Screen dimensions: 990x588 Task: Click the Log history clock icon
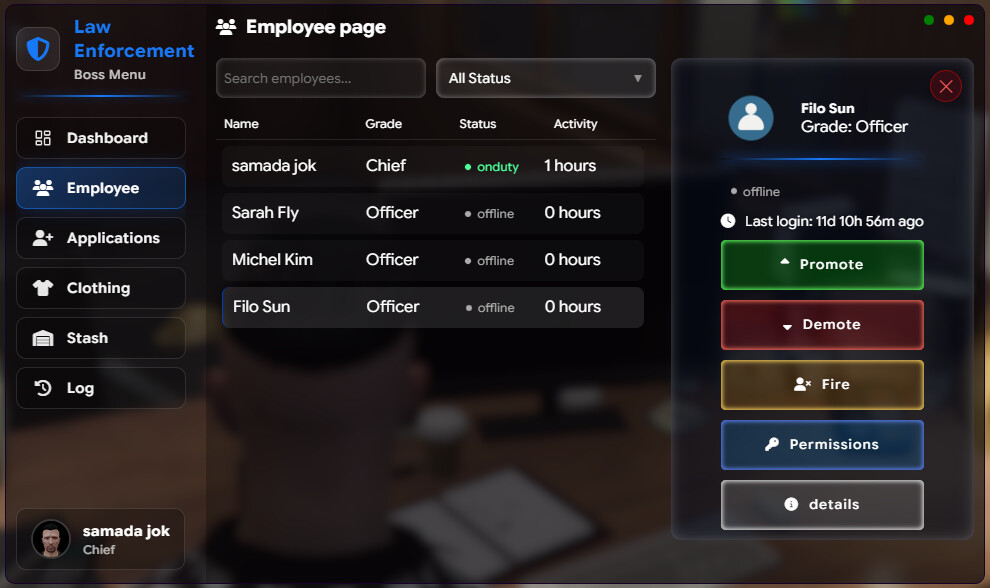coord(43,388)
